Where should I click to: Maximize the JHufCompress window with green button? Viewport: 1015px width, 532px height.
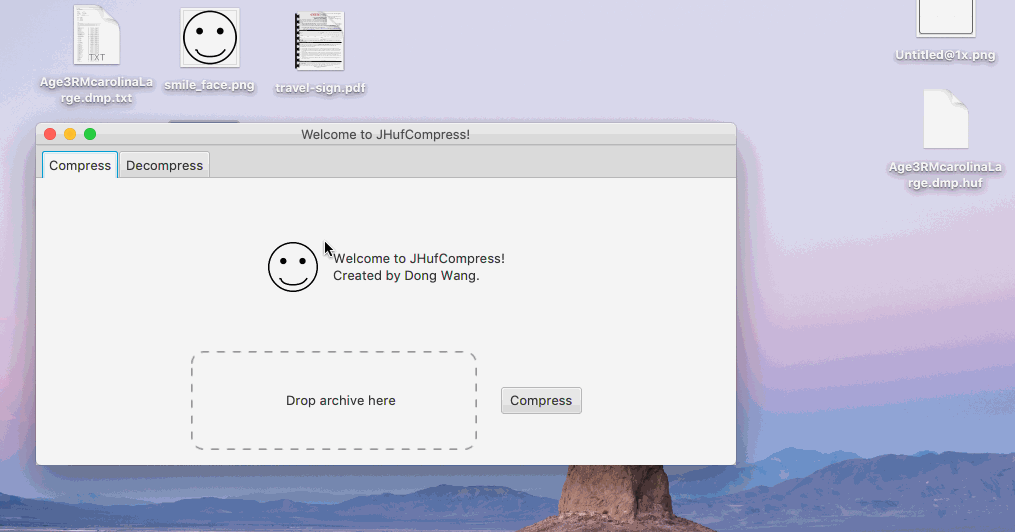90,134
